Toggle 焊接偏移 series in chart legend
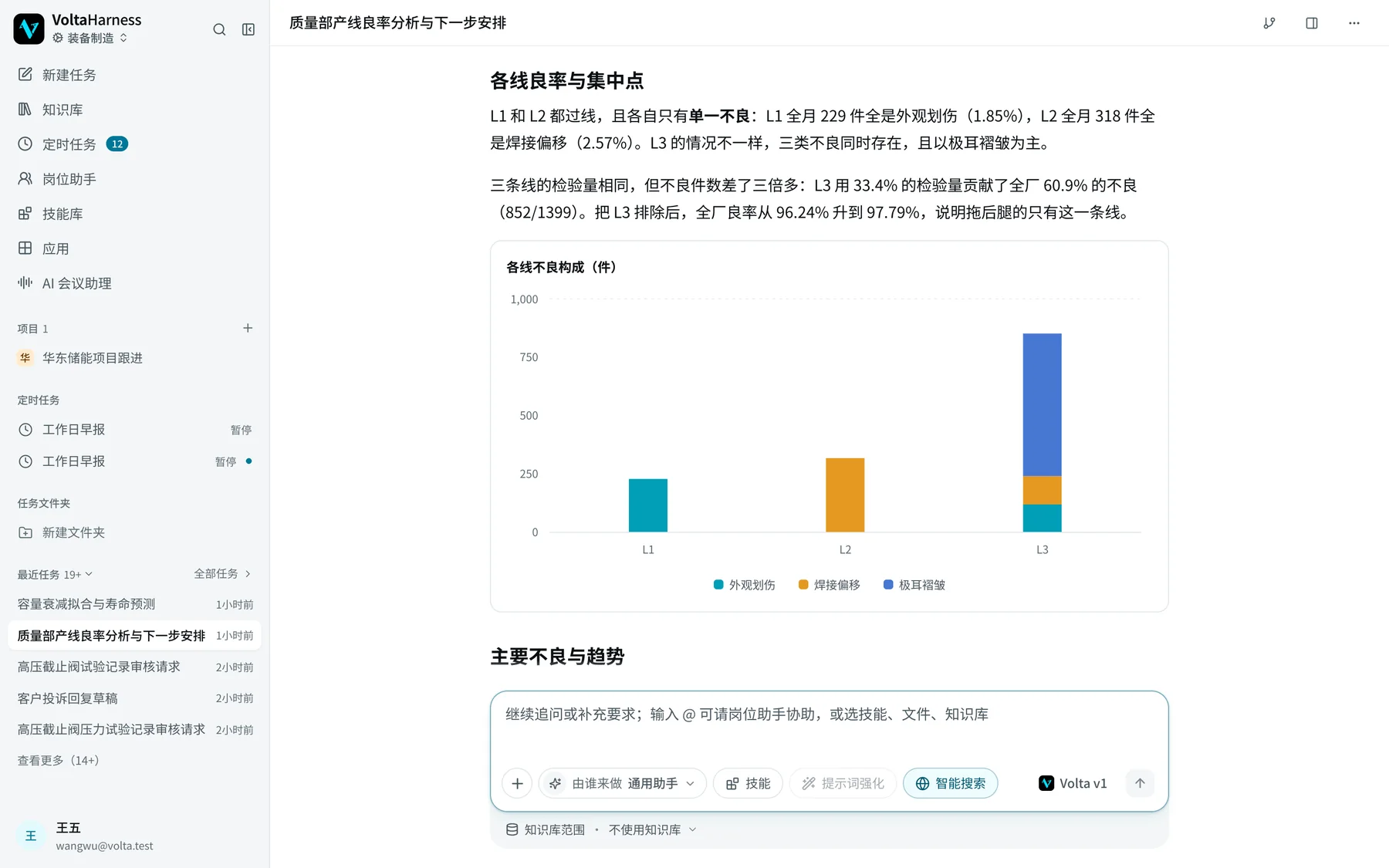The height and width of the screenshot is (868, 1389). (830, 585)
